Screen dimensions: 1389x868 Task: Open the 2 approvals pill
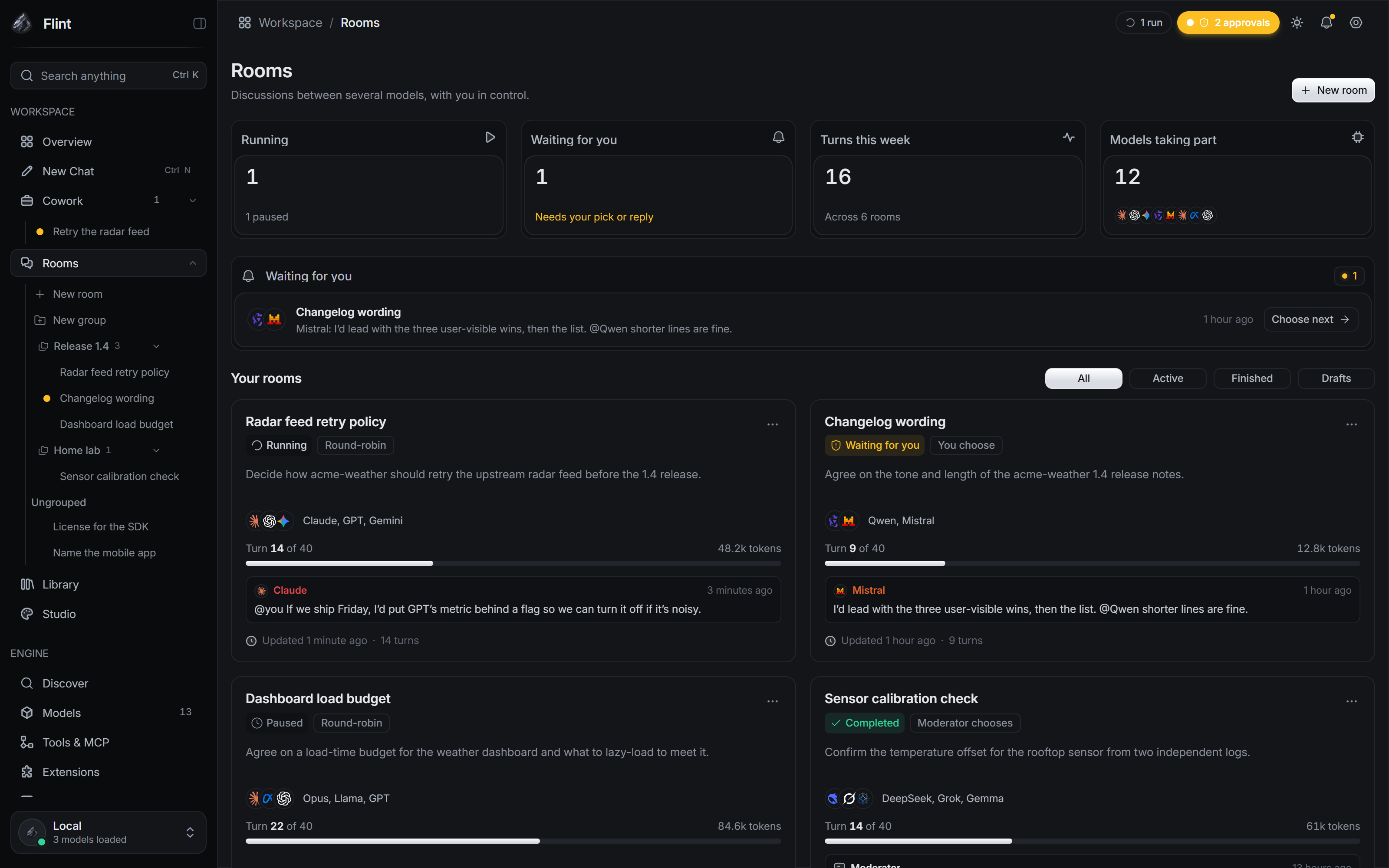coord(1228,23)
